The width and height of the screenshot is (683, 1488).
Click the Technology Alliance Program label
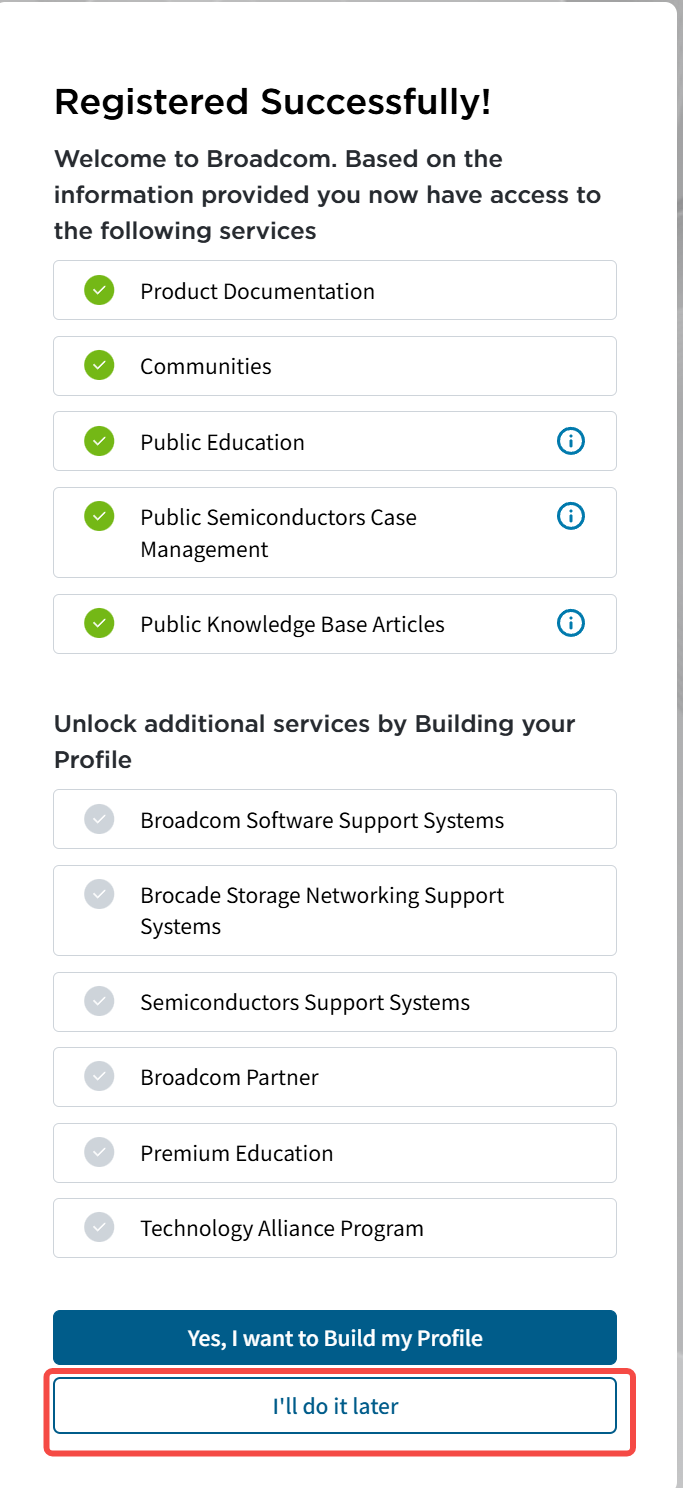(x=282, y=1228)
